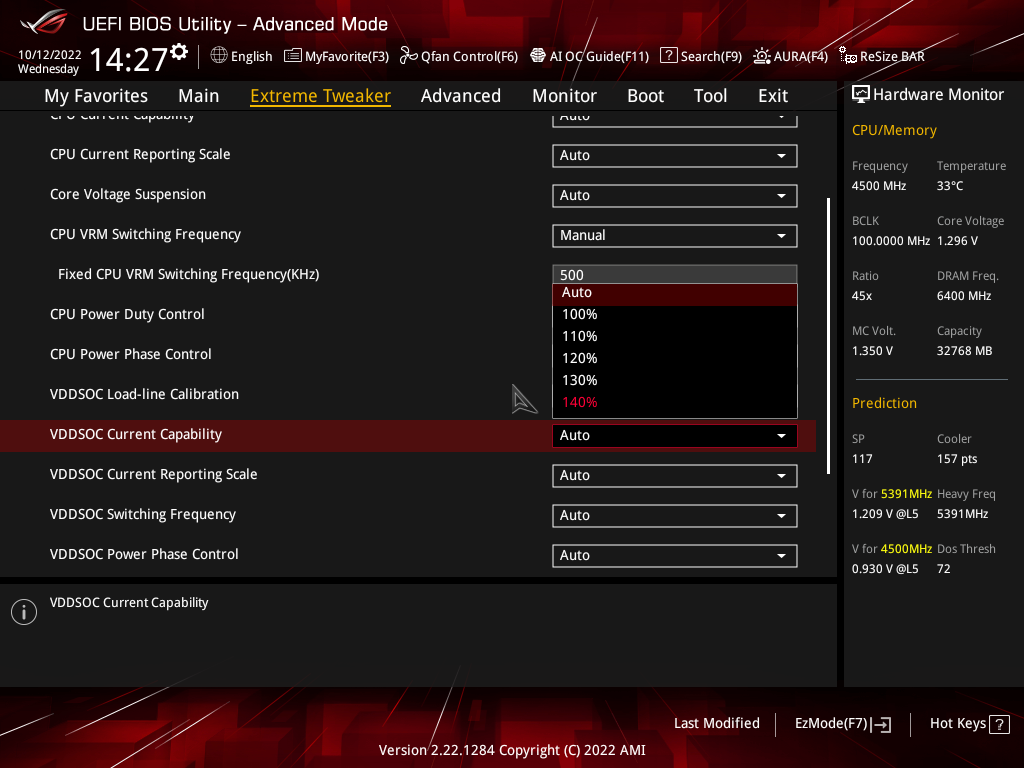Go to the Tool tab
This screenshot has width=1024, height=768.
pyautogui.click(x=711, y=96)
